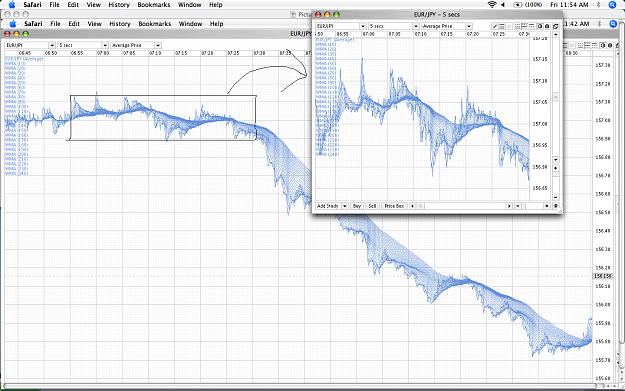Click the Wi-Fi status icon in menu bar
The height and width of the screenshot is (391, 625).
[x=492, y=4]
